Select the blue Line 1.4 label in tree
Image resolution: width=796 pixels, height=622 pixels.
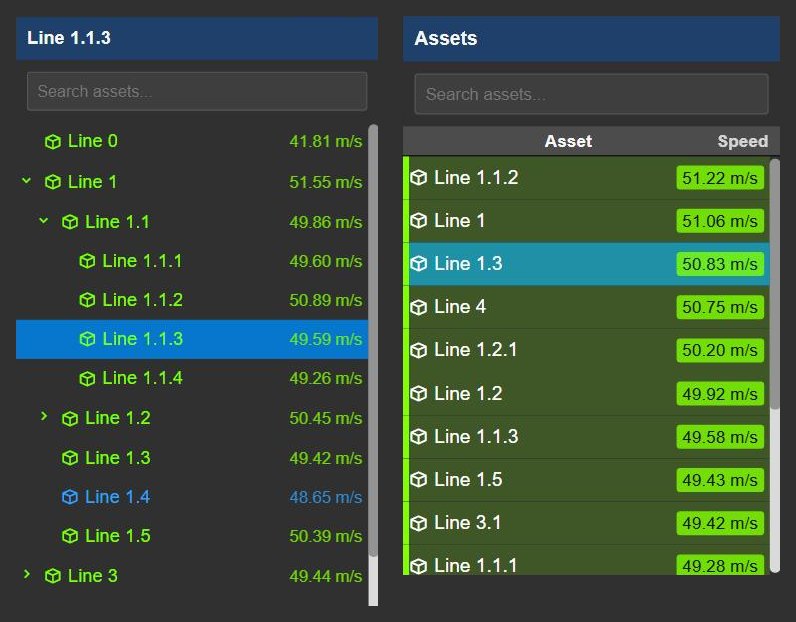click(x=117, y=497)
